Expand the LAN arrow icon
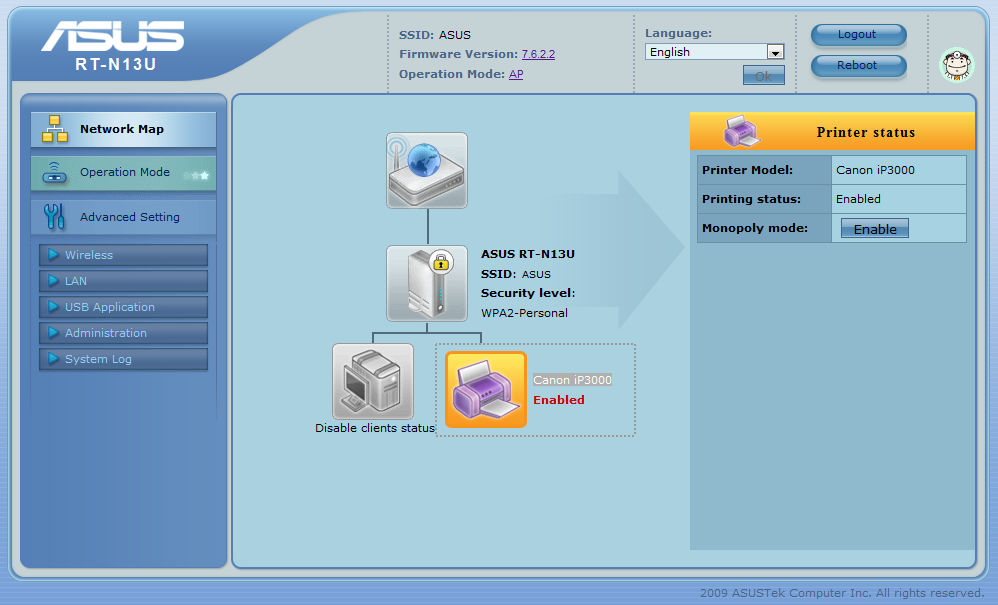Viewport: 998px width, 605px height. click(x=53, y=281)
